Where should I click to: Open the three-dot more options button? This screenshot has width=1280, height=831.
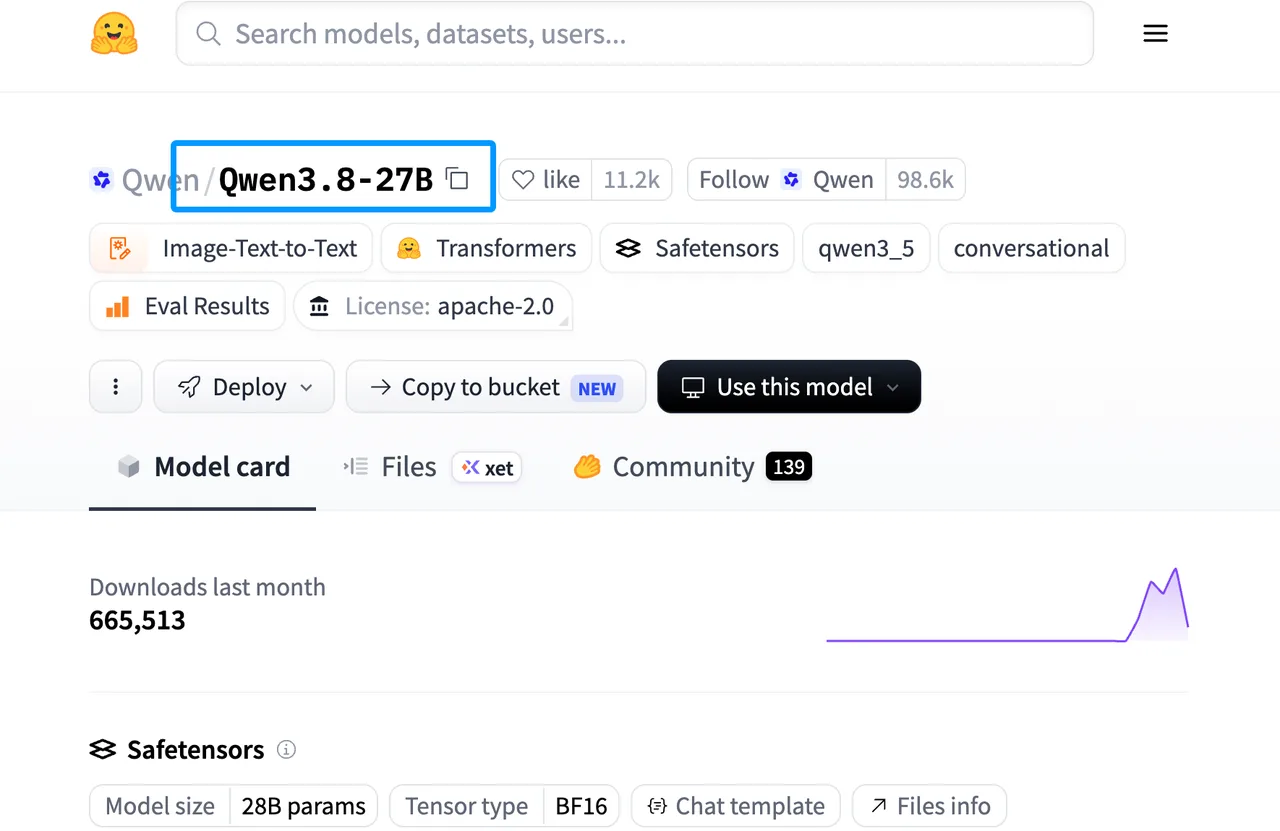click(x=116, y=387)
